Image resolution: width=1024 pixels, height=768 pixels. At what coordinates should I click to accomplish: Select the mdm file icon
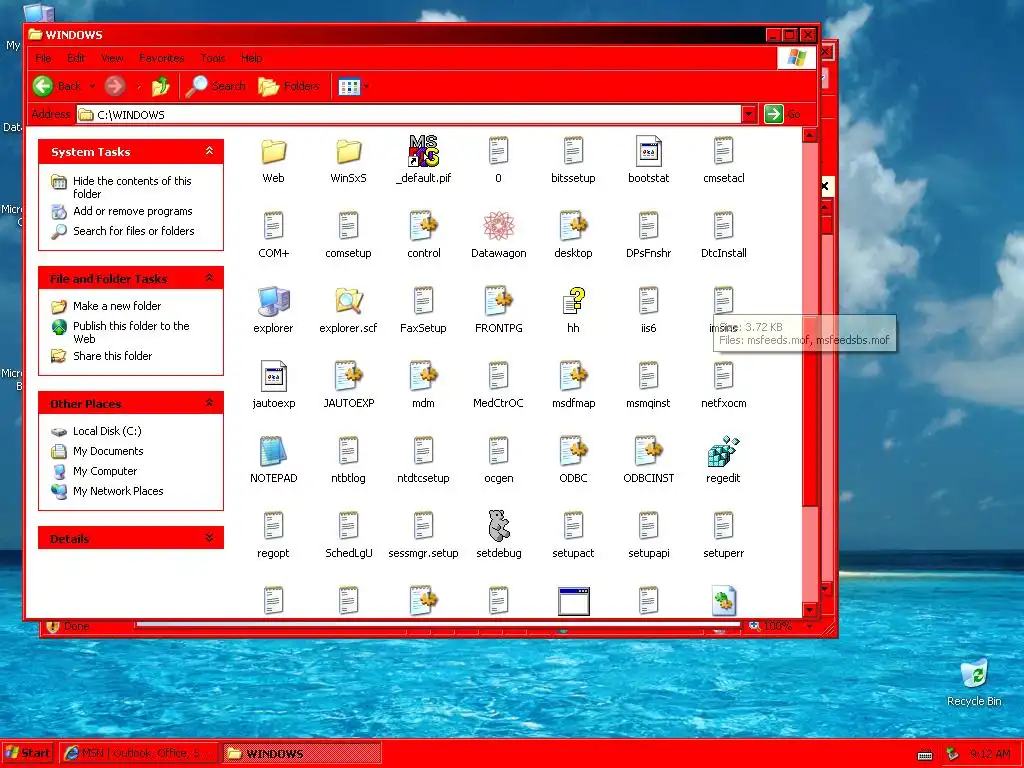click(423, 376)
